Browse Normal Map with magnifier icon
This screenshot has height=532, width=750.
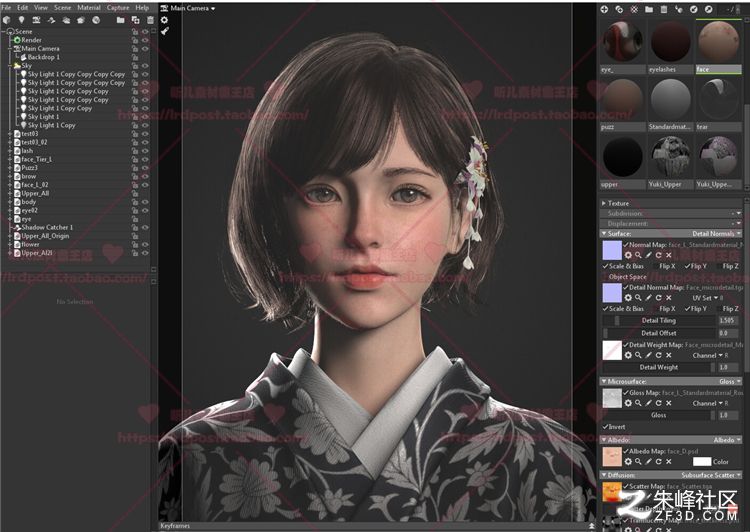(x=638, y=255)
